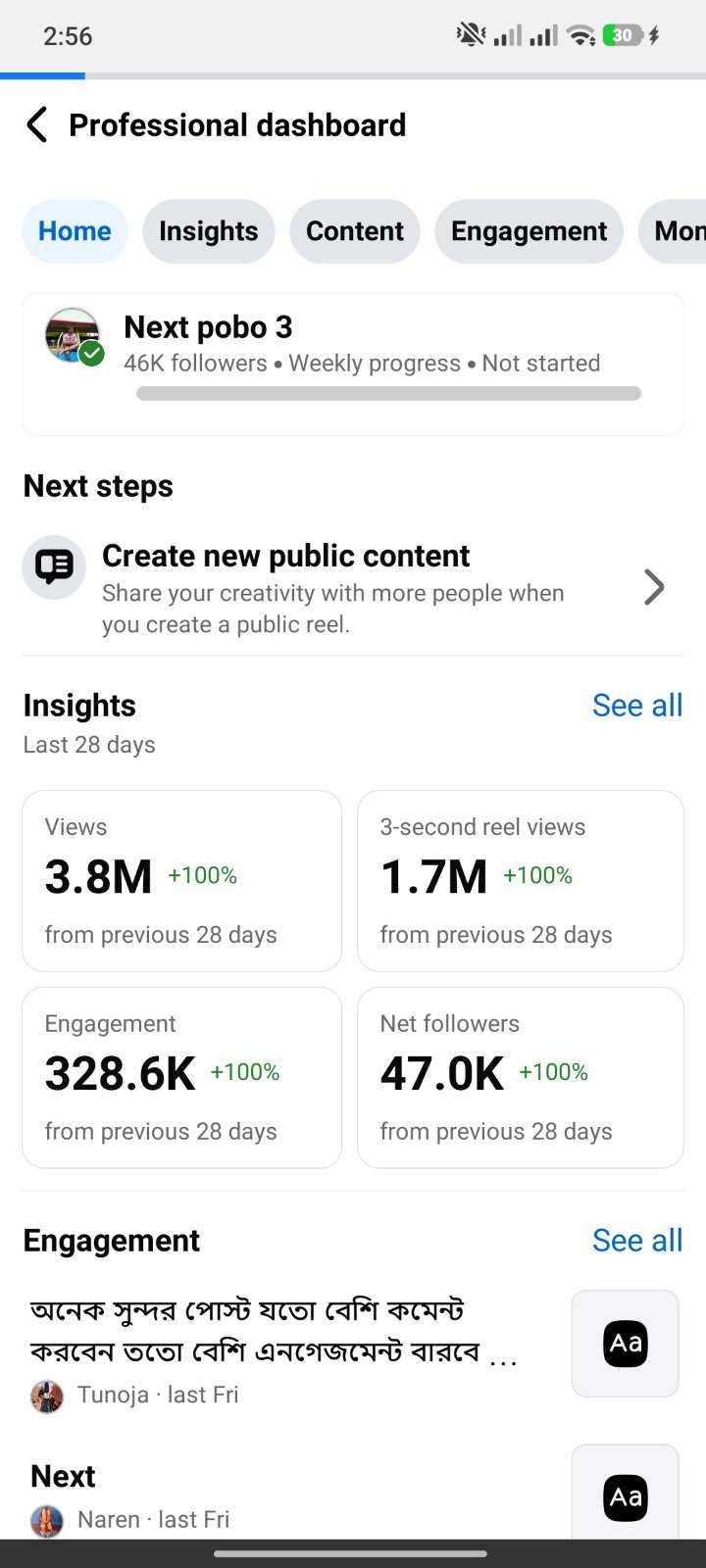Open the 3-second reel views card
The height and width of the screenshot is (1568, 706).
point(521,881)
